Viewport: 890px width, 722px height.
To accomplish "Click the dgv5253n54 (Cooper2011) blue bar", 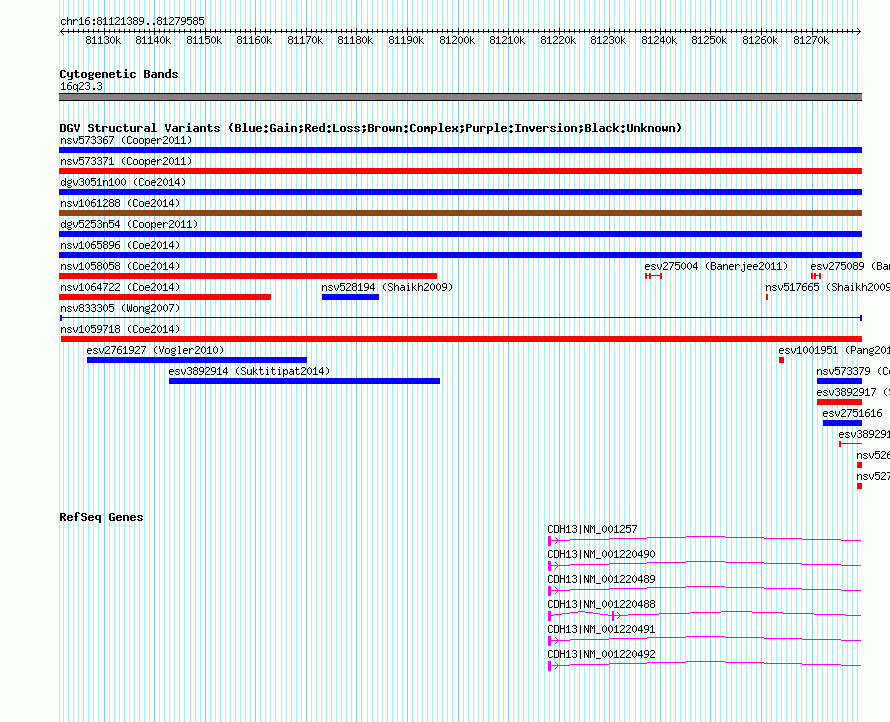I will pos(460,234).
